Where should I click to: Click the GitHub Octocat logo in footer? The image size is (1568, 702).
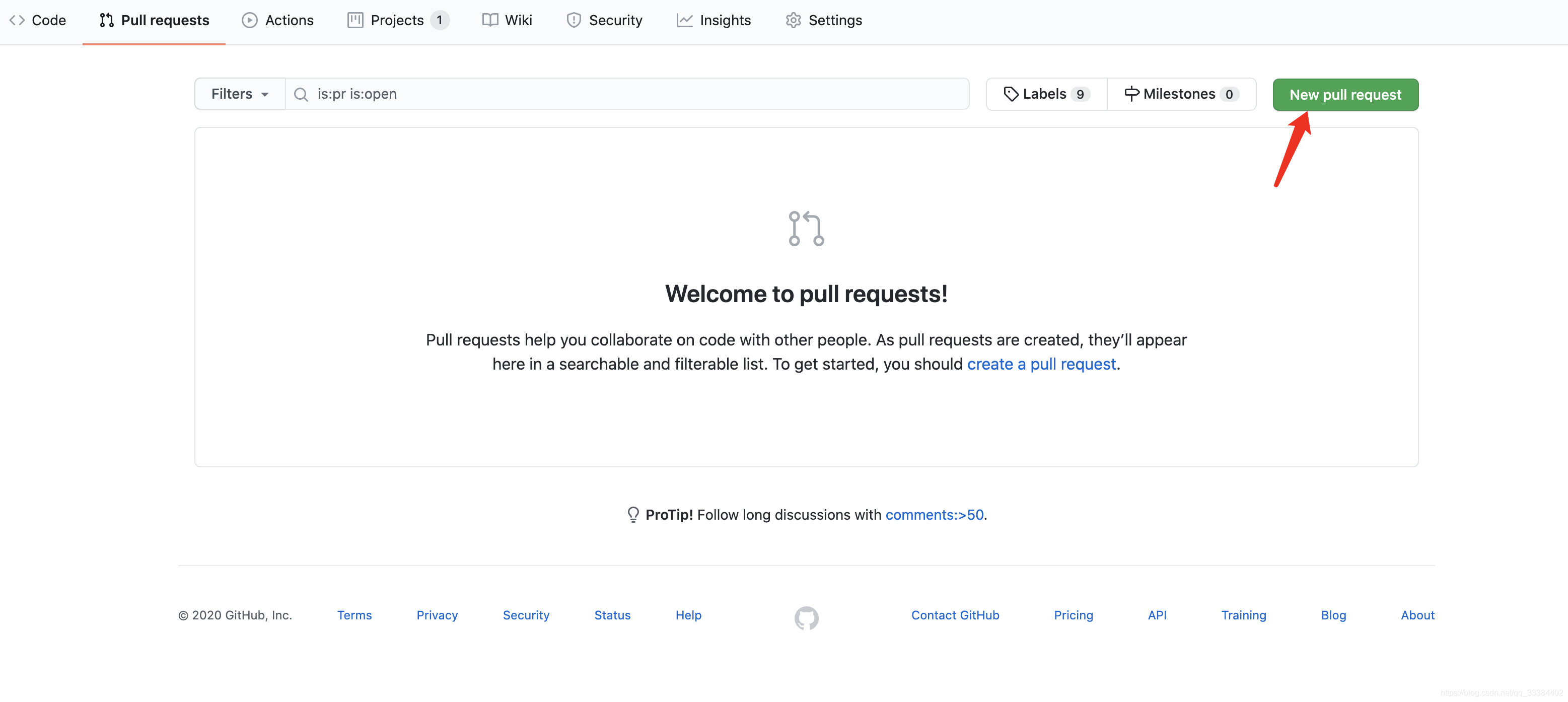pos(806,617)
